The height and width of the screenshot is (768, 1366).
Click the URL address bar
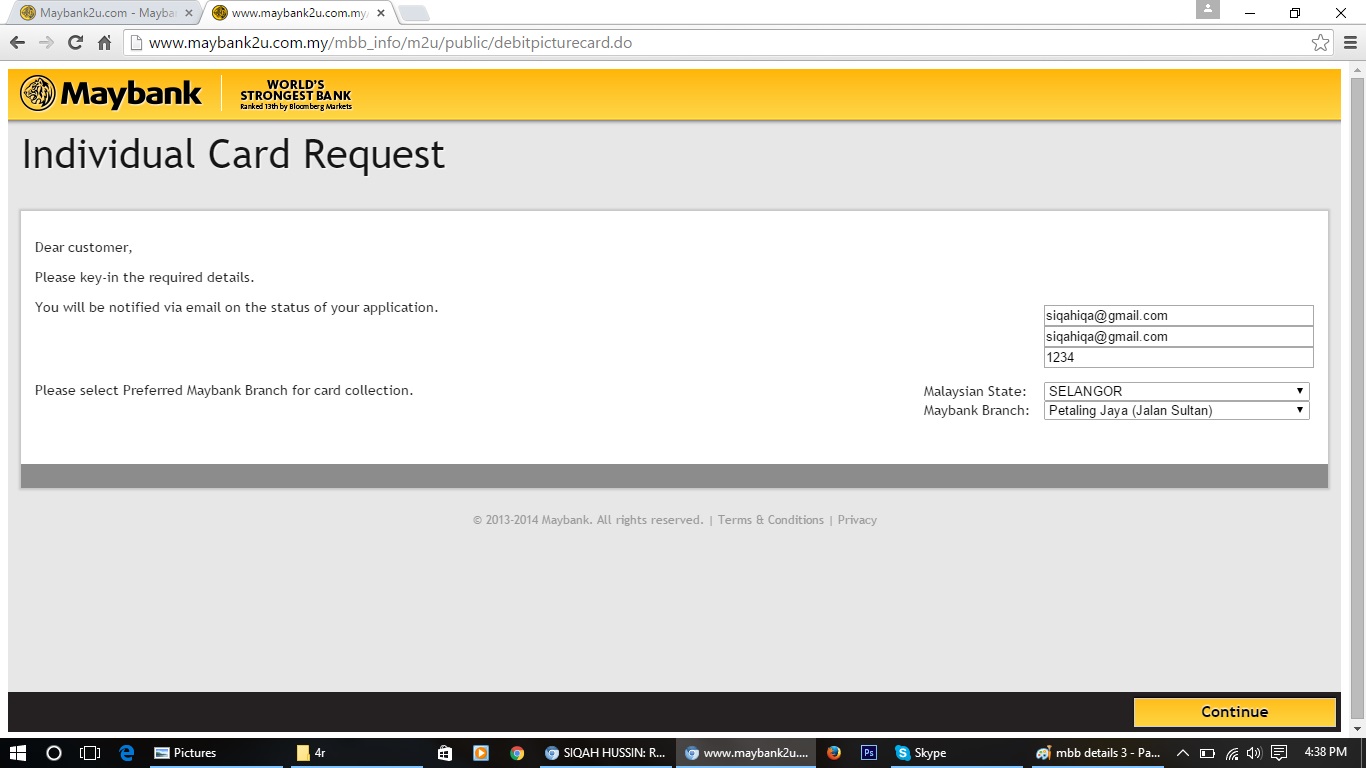(x=717, y=43)
